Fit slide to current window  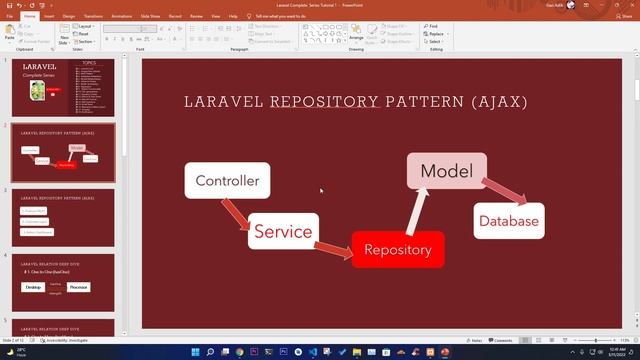[636, 340]
